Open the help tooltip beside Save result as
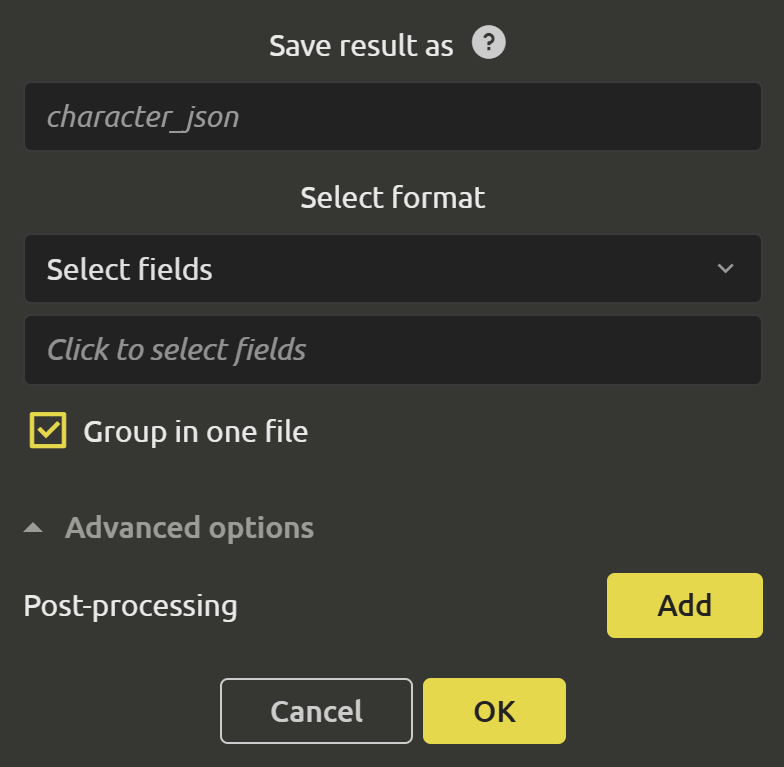The image size is (784, 767). [x=488, y=42]
